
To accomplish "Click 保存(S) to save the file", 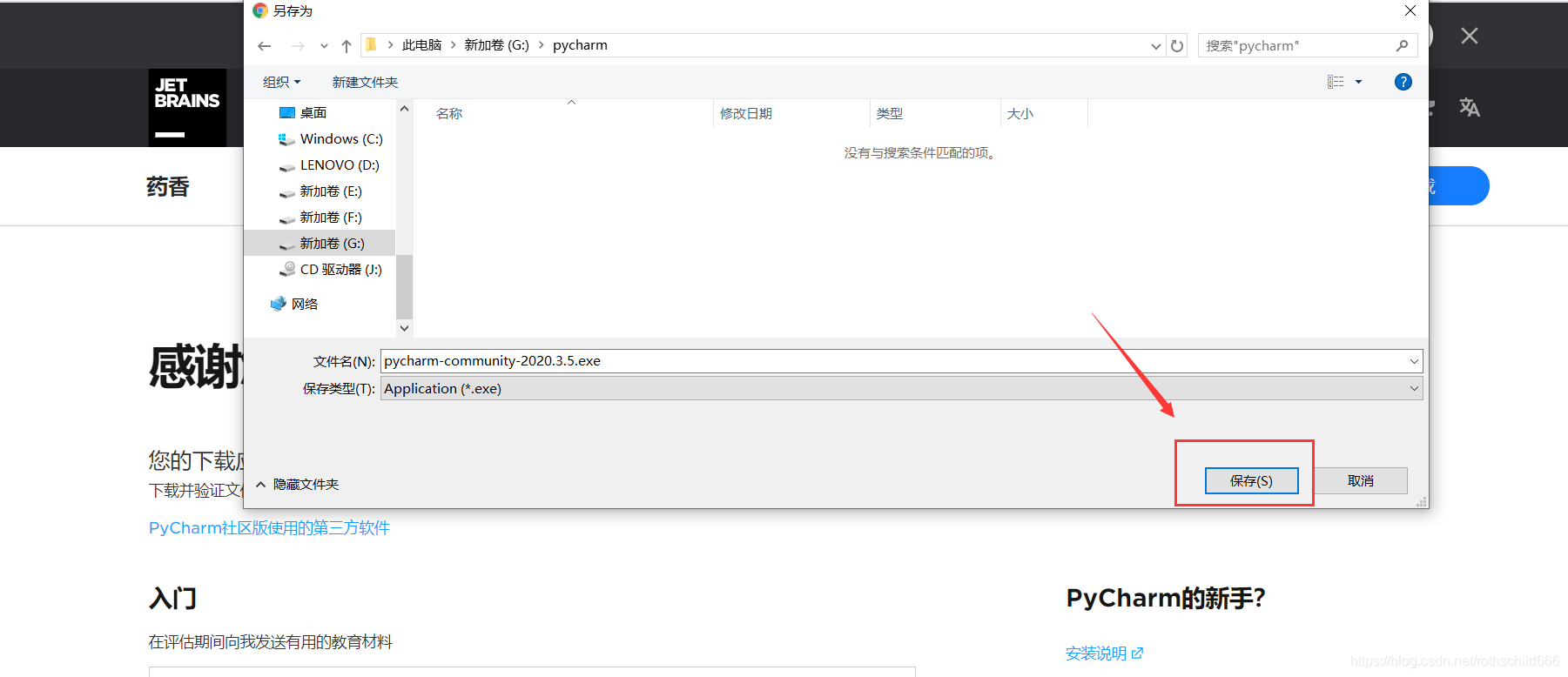I will point(1251,481).
